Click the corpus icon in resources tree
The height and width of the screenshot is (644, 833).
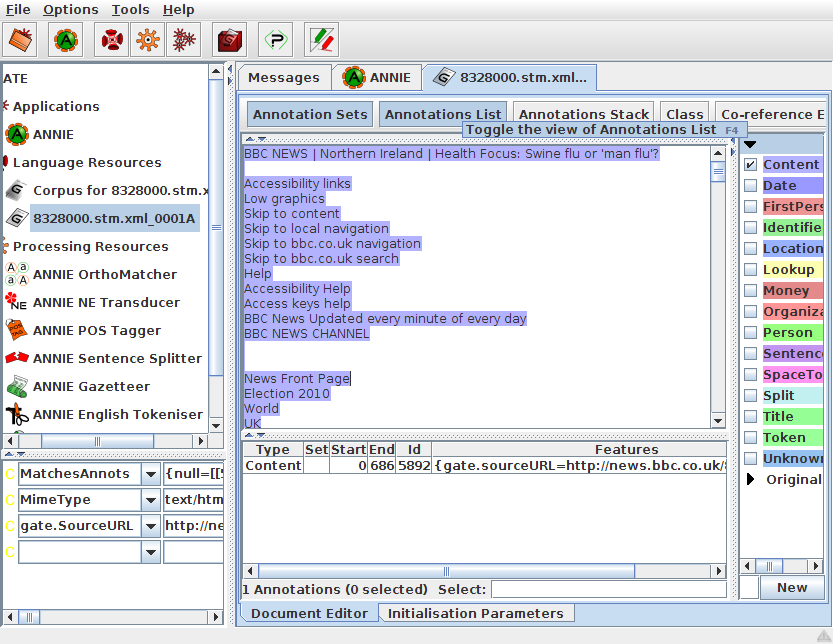click(17, 190)
